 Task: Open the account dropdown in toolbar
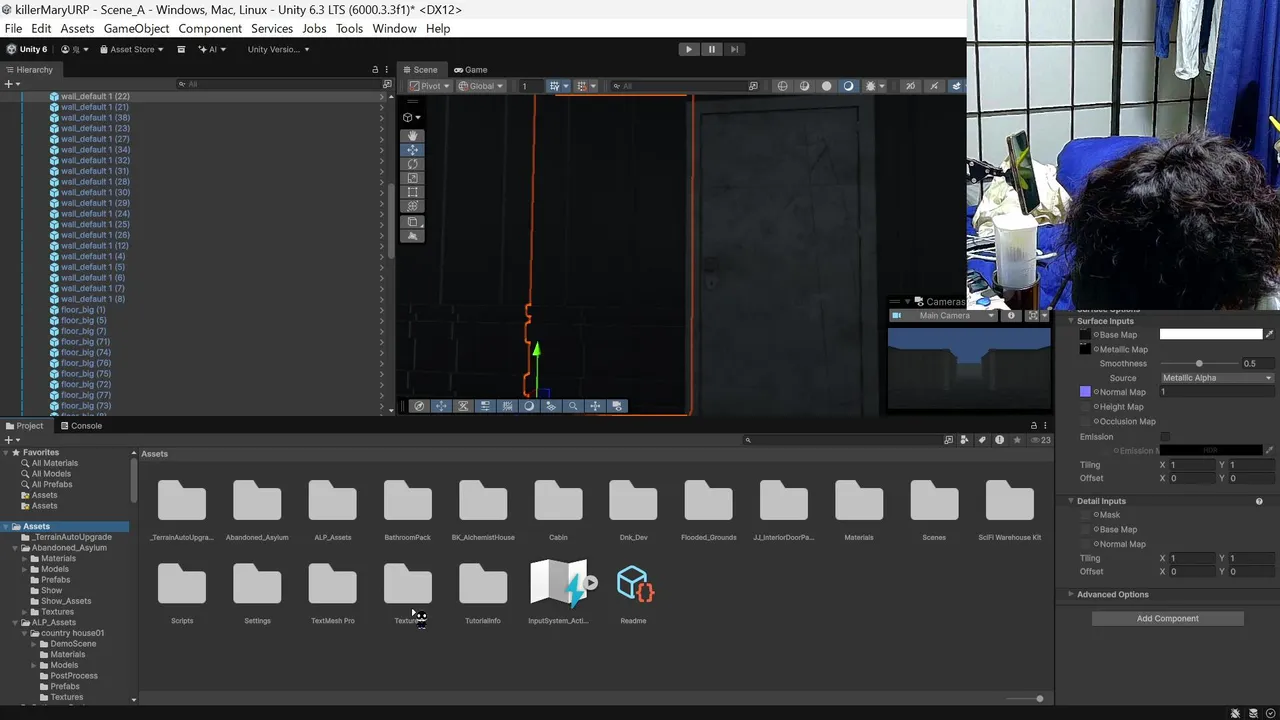click(x=74, y=49)
